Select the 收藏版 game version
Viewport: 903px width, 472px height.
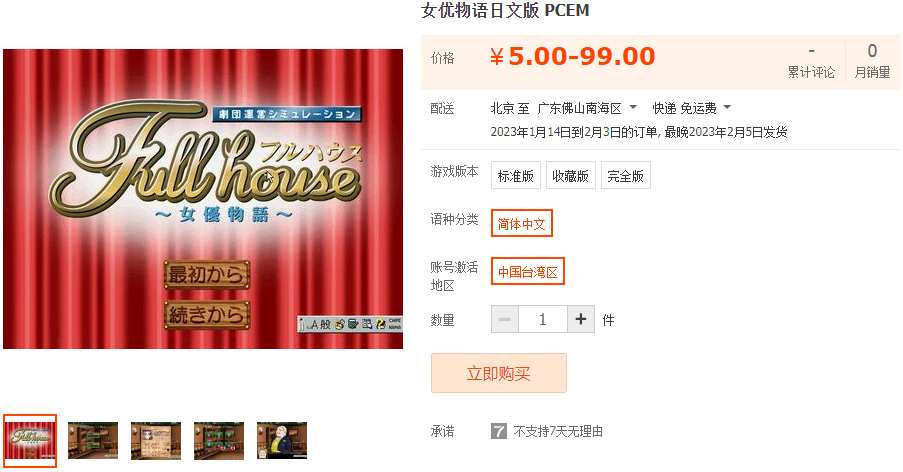click(570, 176)
